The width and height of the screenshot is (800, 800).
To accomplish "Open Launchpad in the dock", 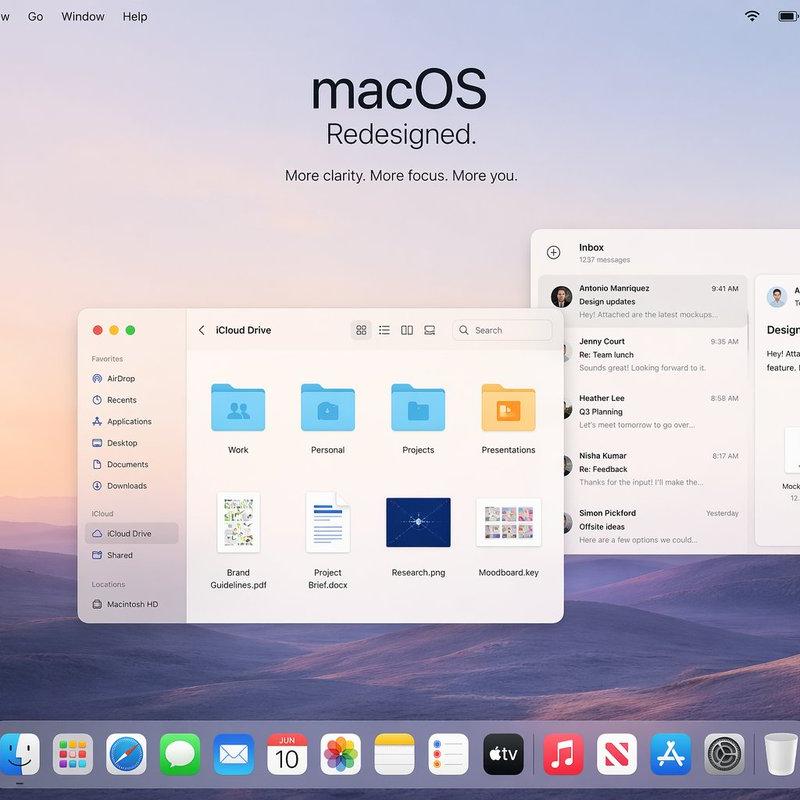I will 73,754.
